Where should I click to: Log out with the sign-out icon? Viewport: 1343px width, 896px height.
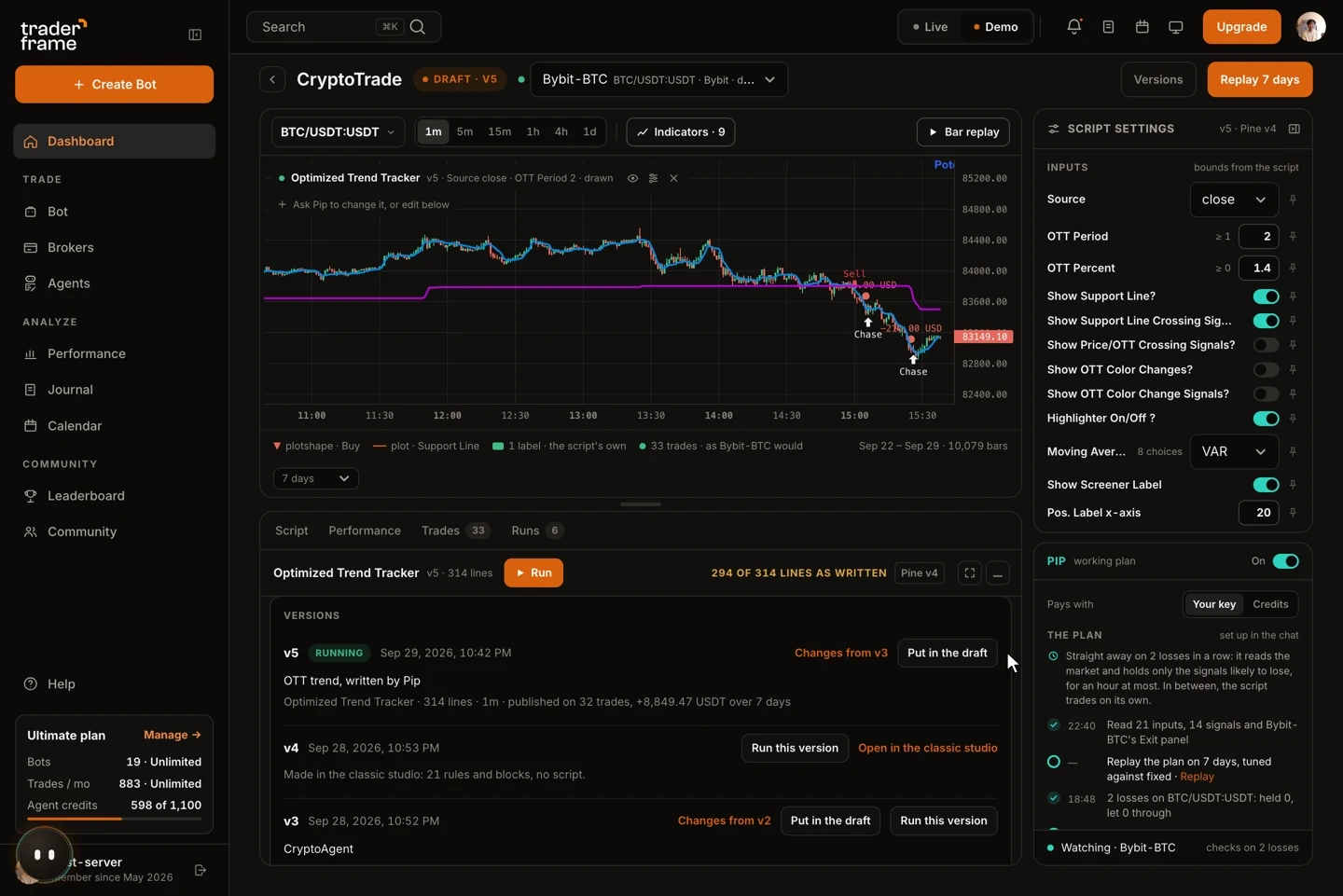[x=201, y=870]
